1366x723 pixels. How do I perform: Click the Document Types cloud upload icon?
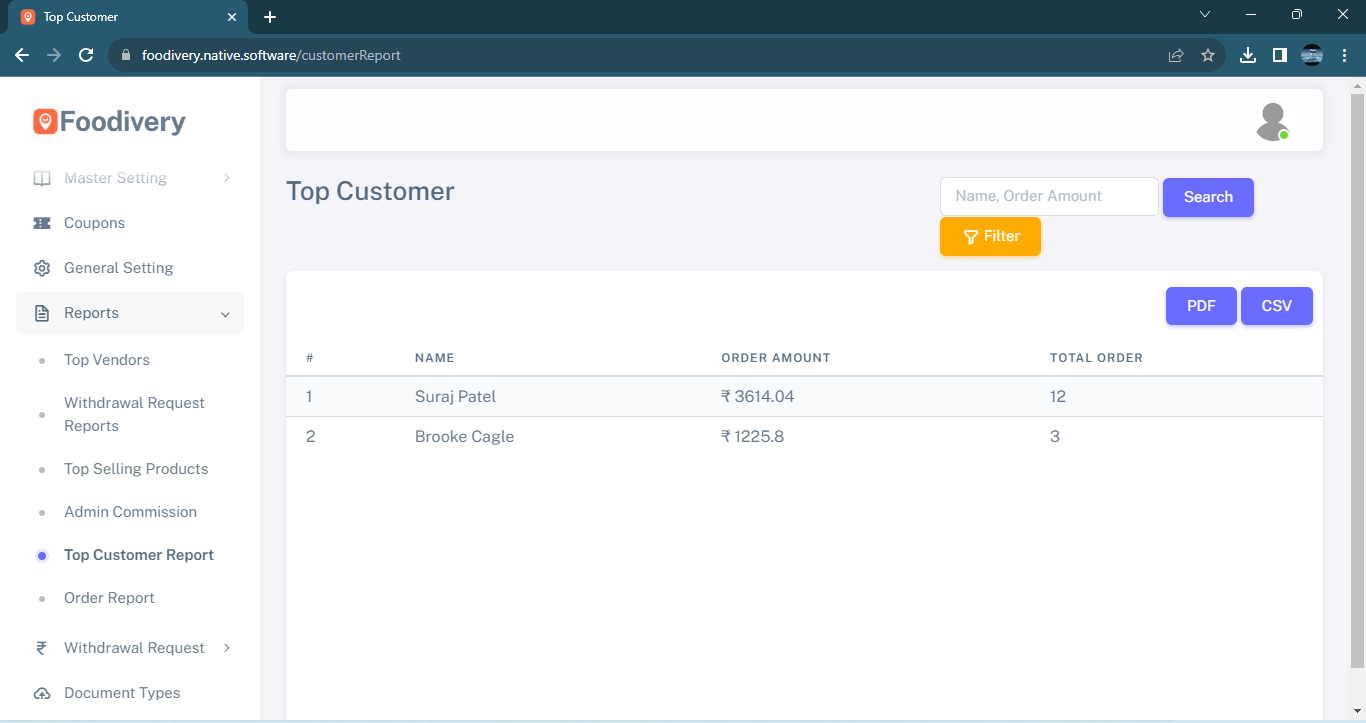pos(42,693)
